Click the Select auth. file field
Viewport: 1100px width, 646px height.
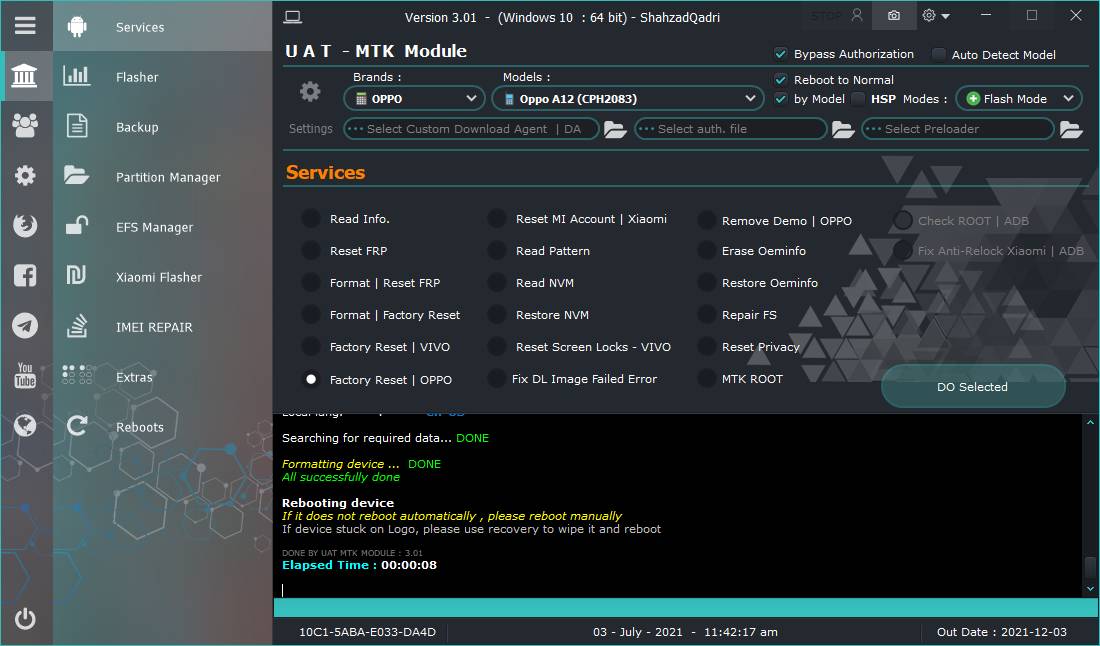(730, 129)
